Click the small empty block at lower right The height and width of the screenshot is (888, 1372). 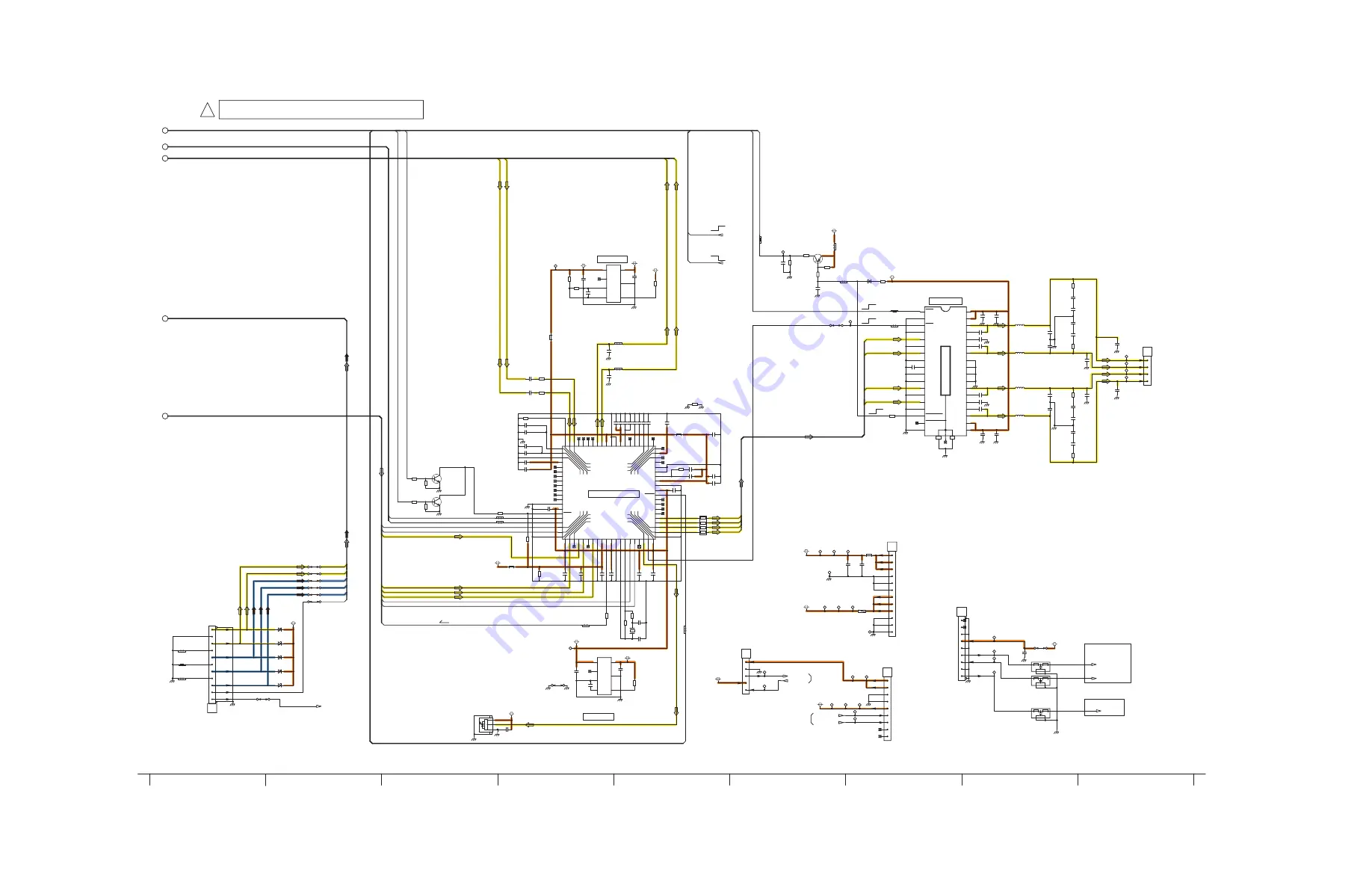[x=1104, y=707]
